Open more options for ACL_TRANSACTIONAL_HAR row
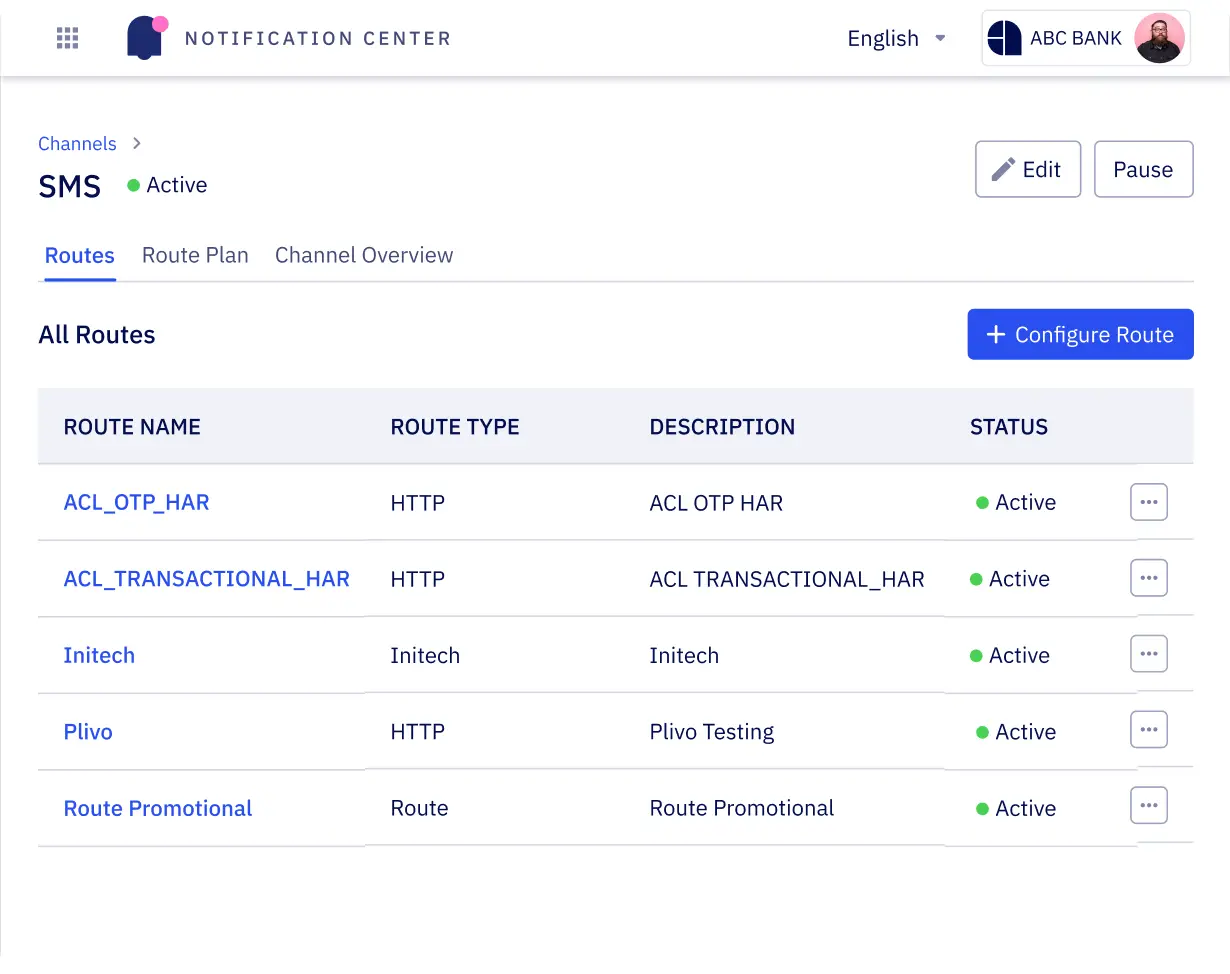The width and height of the screenshot is (1230, 974). (x=1149, y=578)
